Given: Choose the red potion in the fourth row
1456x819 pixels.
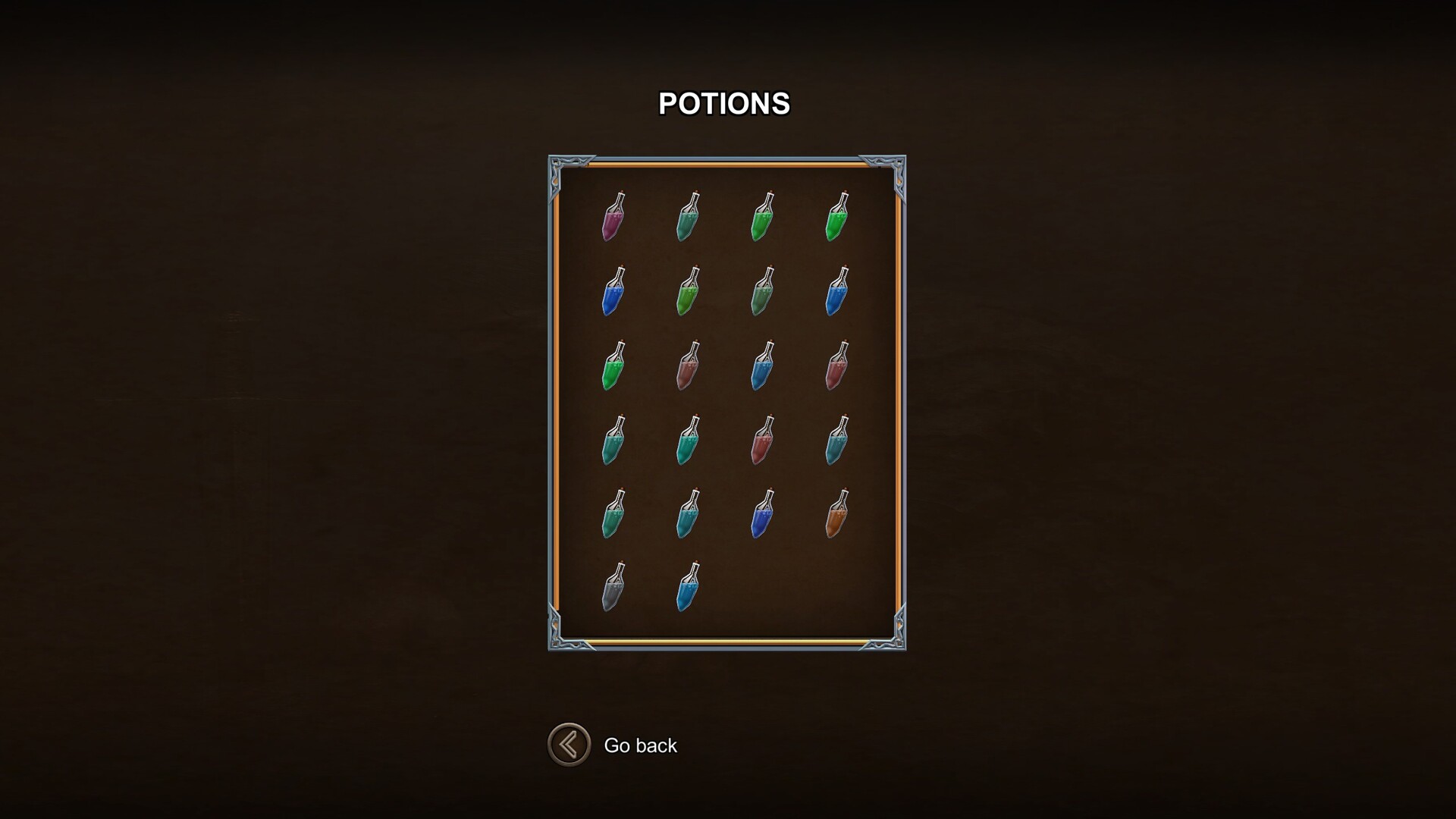Looking at the screenshot, I should click(763, 440).
